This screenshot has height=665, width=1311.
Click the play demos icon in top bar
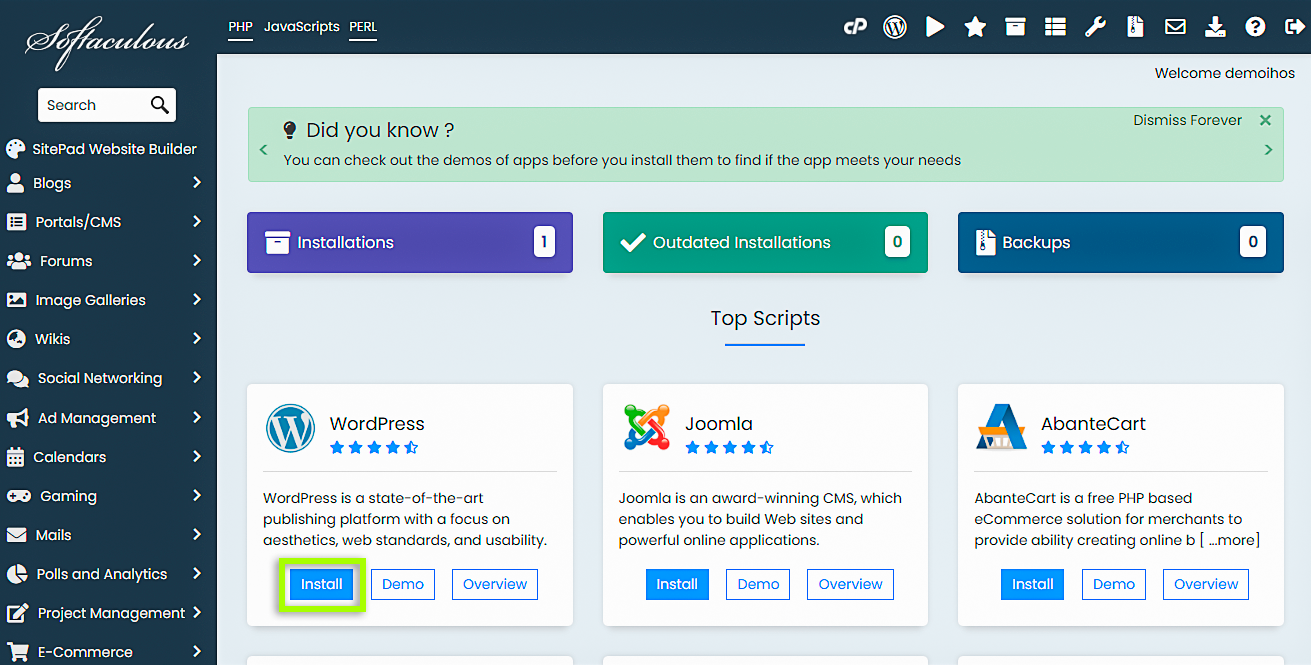[935, 27]
